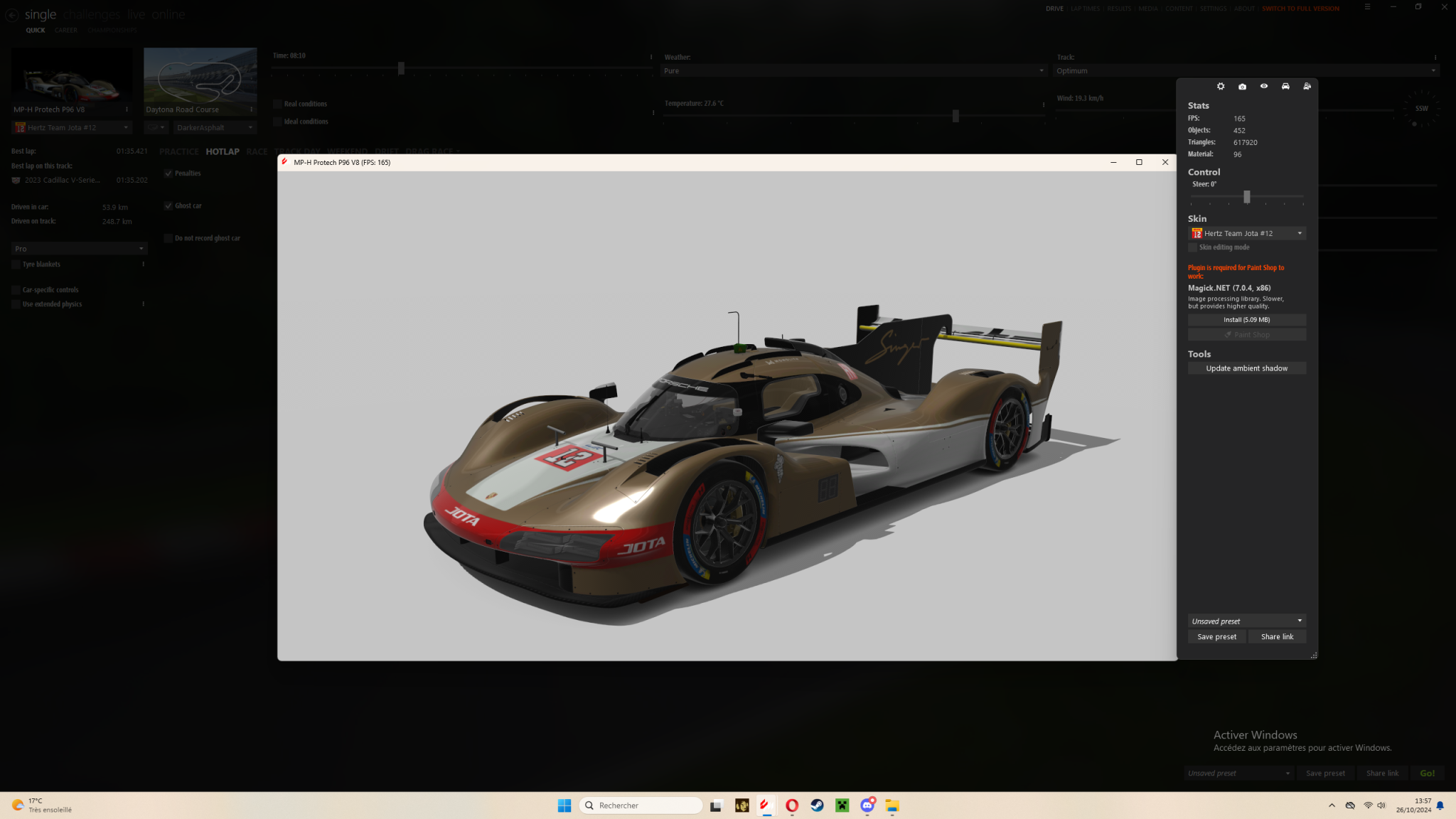The width and height of the screenshot is (1456, 819).
Task: Open the Temperature three-dot options
Action: pos(1044,105)
